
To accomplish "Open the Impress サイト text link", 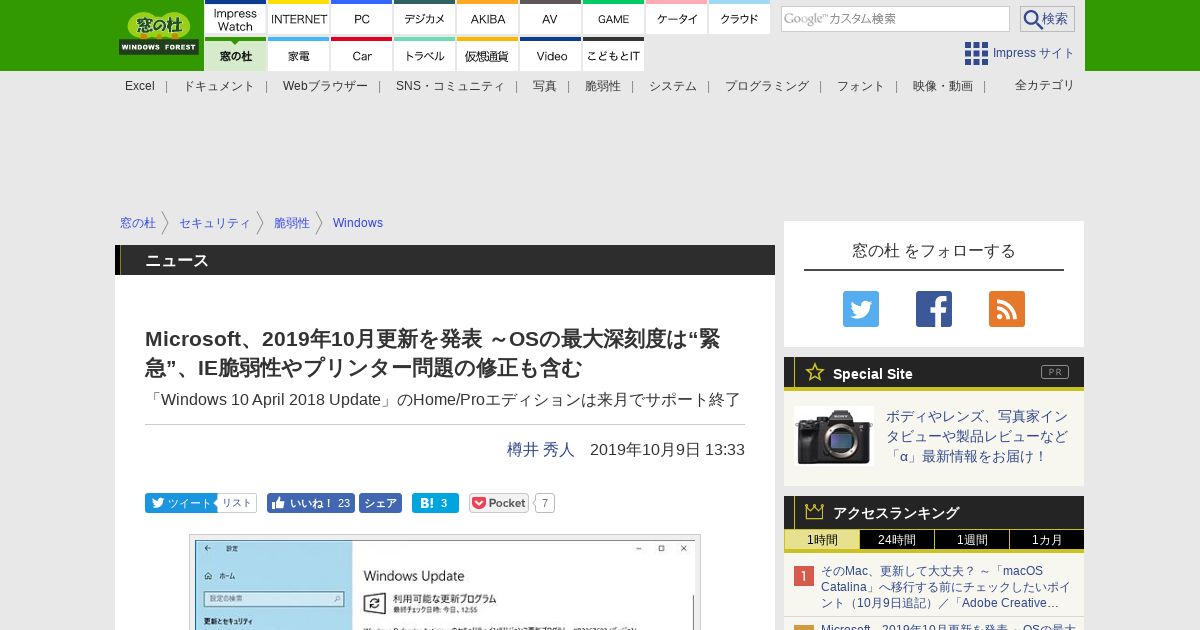I will click(1034, 53).
